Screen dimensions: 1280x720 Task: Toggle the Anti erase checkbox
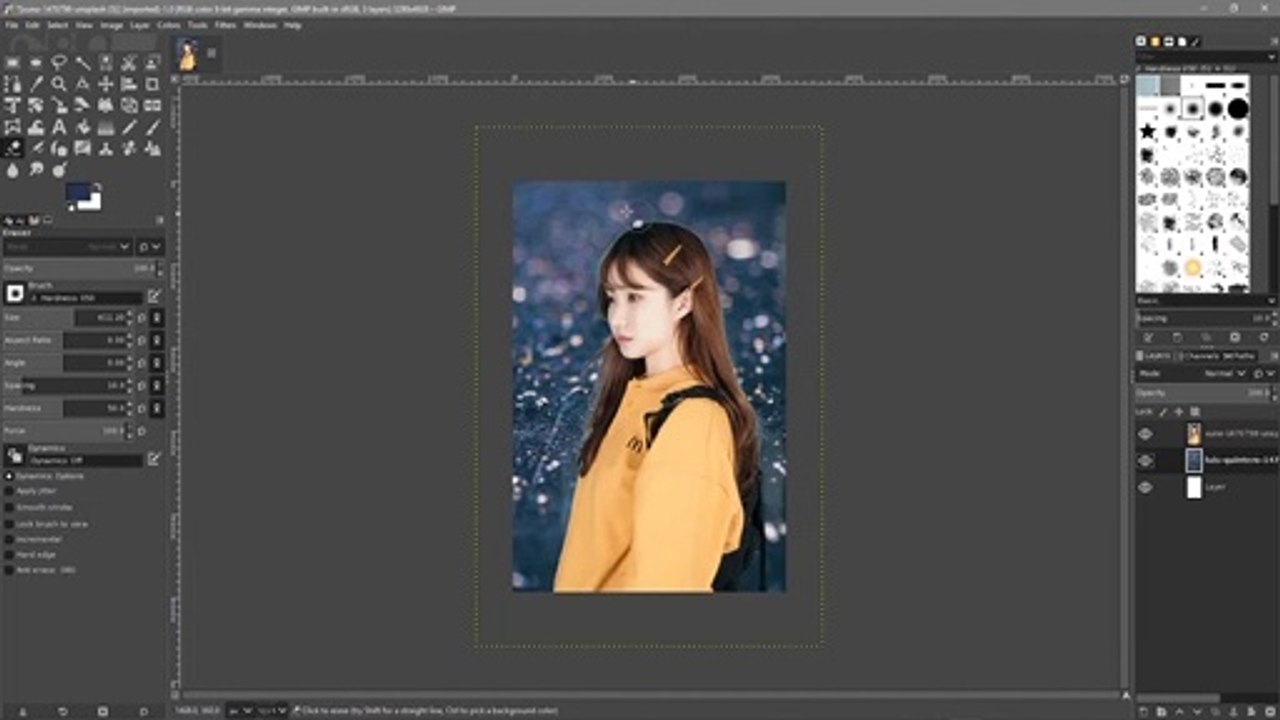(x=10, y=570)
